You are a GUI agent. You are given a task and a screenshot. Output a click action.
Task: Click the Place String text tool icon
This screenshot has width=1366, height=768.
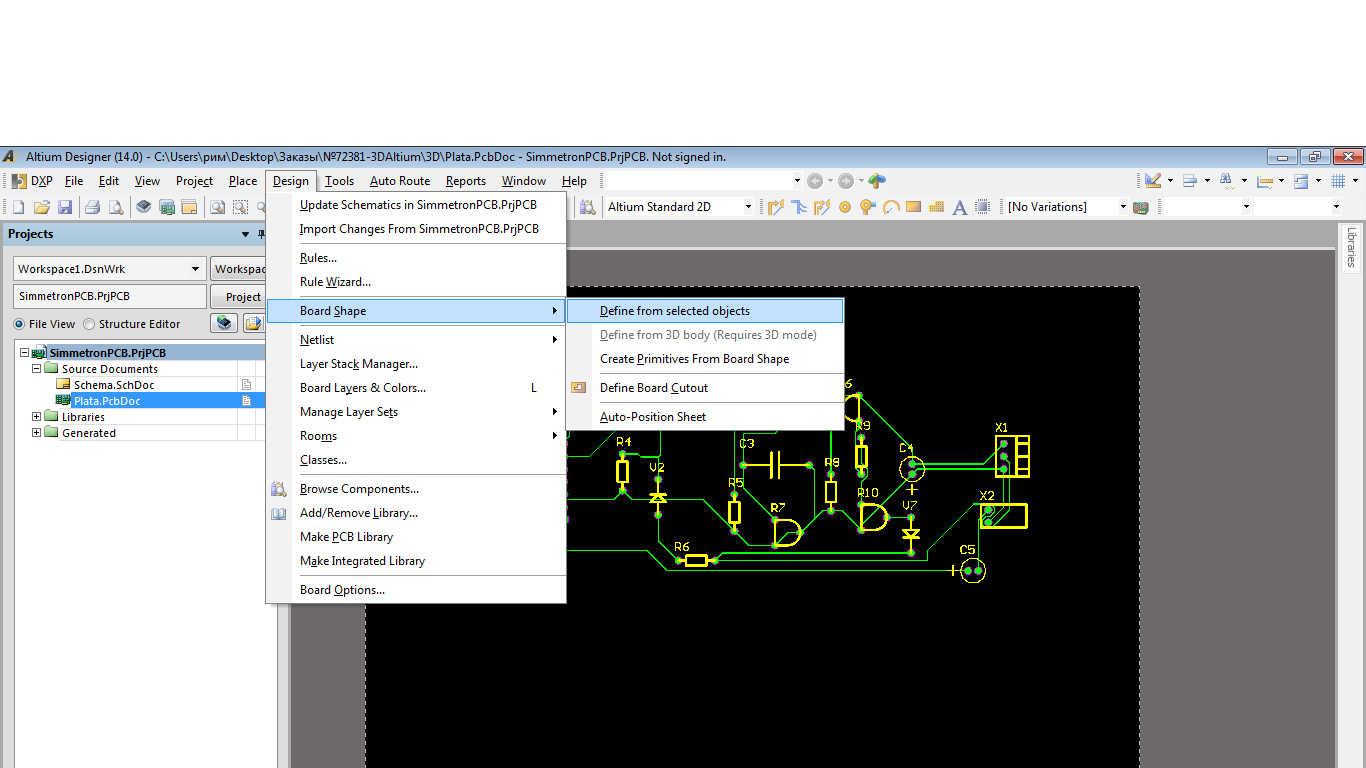pos(959,207)
